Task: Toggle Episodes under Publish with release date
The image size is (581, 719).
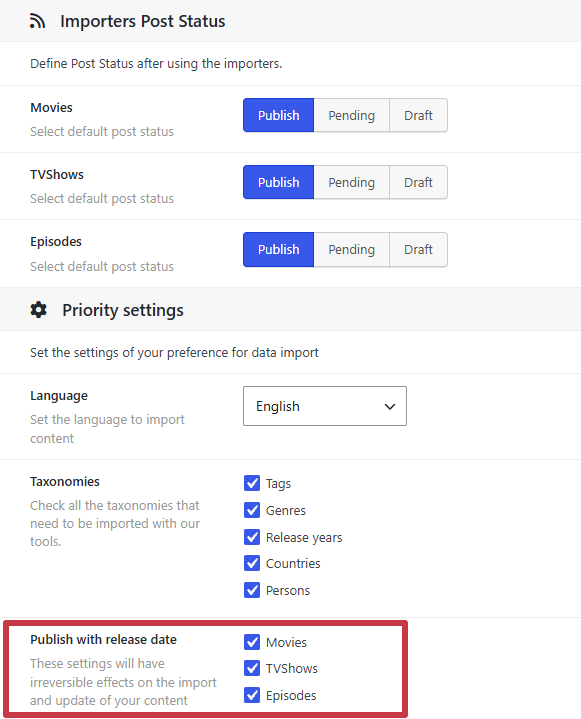Action: click(252, 695)
